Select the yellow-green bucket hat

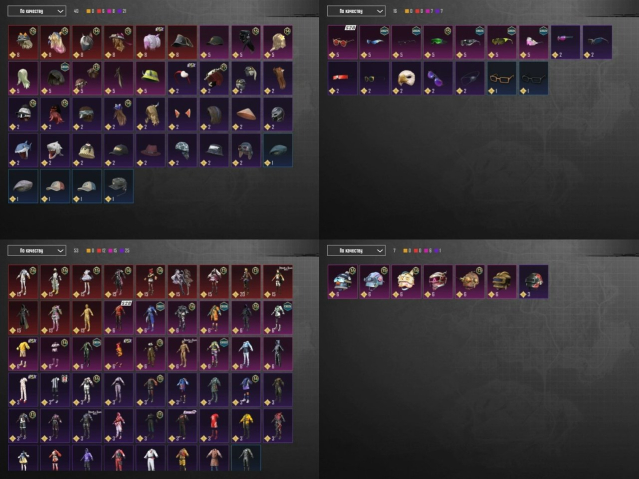click(x=150, y=78)
